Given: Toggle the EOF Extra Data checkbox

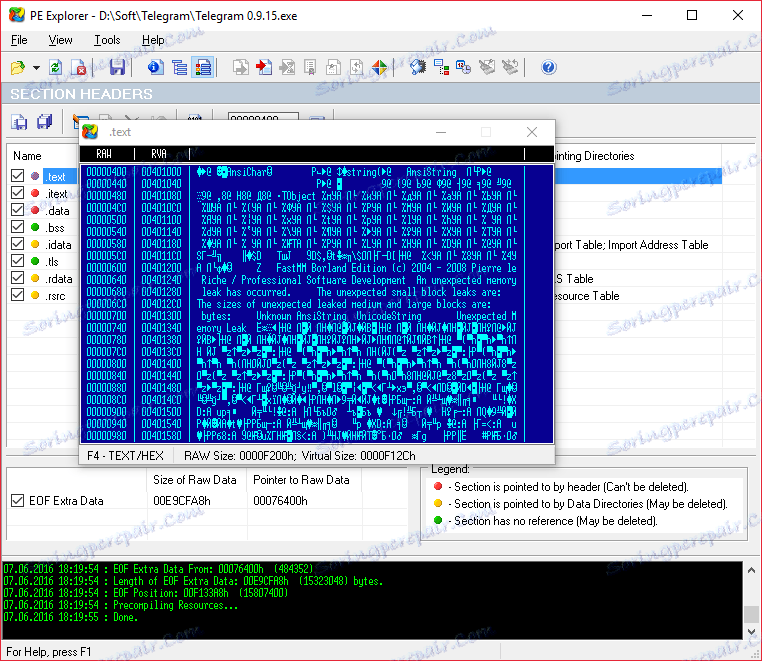Looking at the screenshot, I should click(17, 501).
